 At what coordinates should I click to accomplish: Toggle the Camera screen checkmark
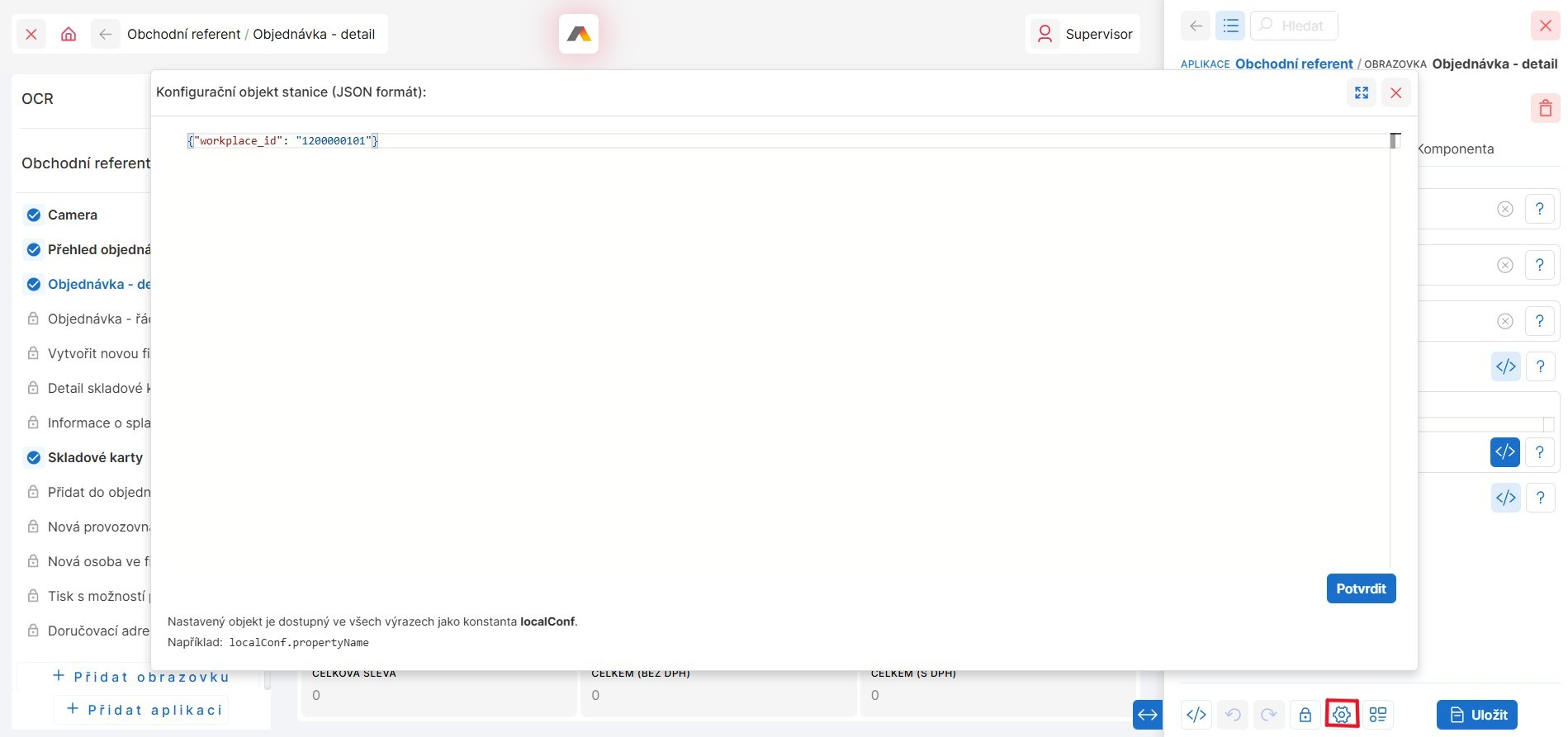coord(34,215)
